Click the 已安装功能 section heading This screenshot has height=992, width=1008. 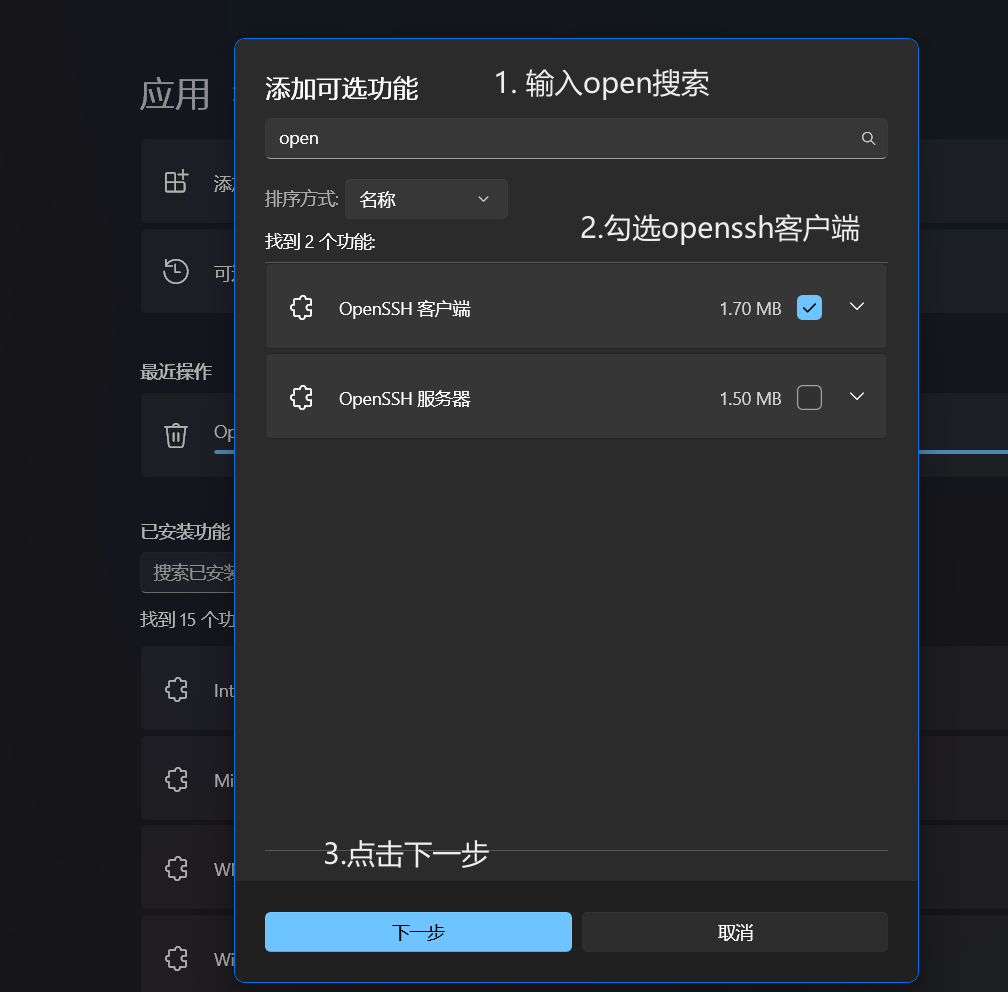pos(185,532)
